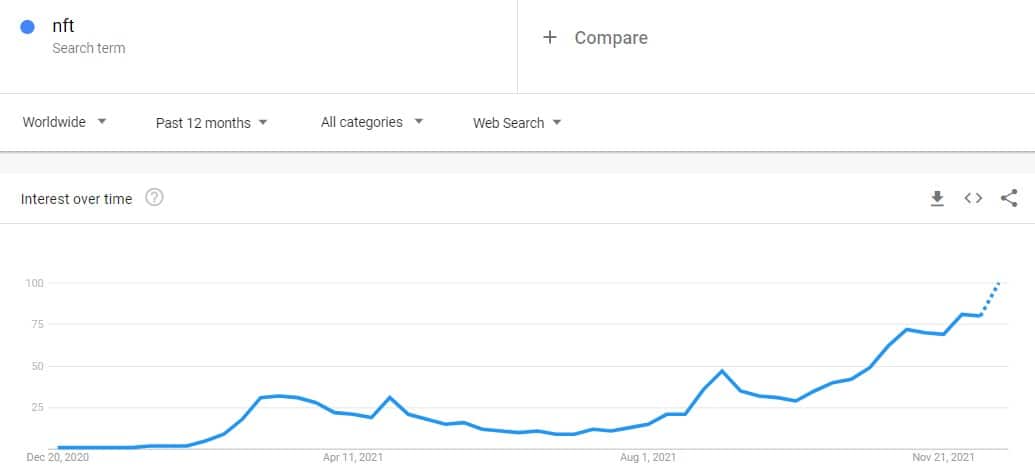Select the Nov 21, 2021 axis label
The width and height of the screenshot is (1035, 471).
point(942,457)
